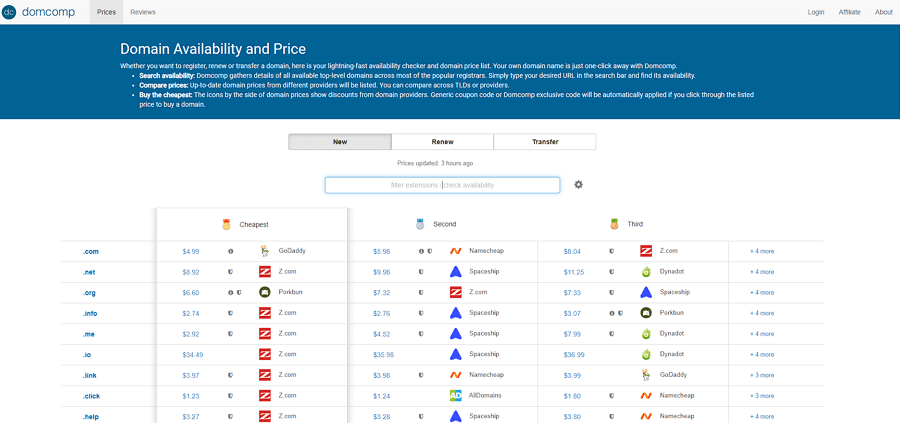
Task: Click info icon next to $4.99 price
Action: [x=231, y=251]
